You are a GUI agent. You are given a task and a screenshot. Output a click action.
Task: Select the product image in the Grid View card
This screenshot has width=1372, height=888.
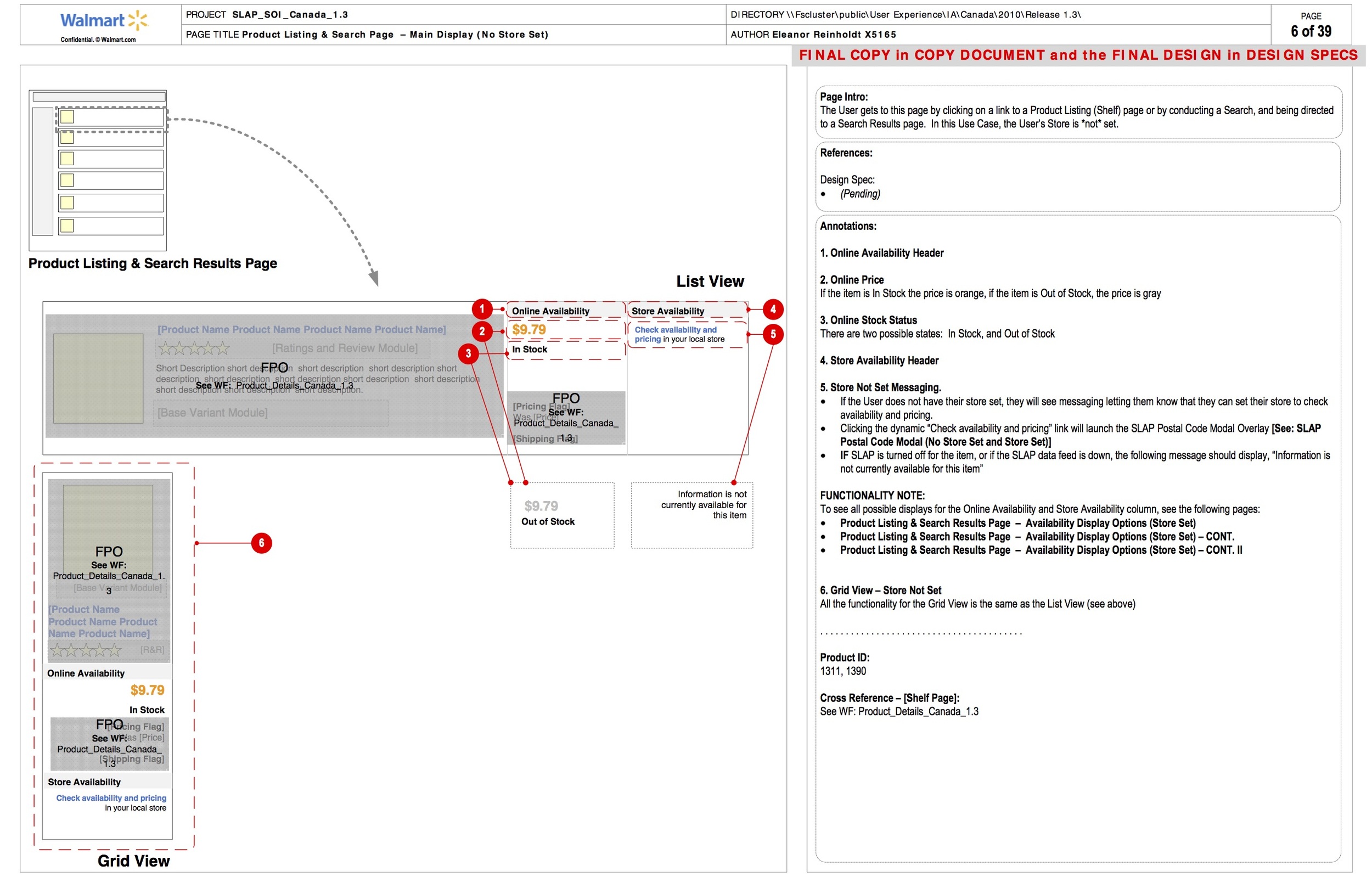pos(108,529)
